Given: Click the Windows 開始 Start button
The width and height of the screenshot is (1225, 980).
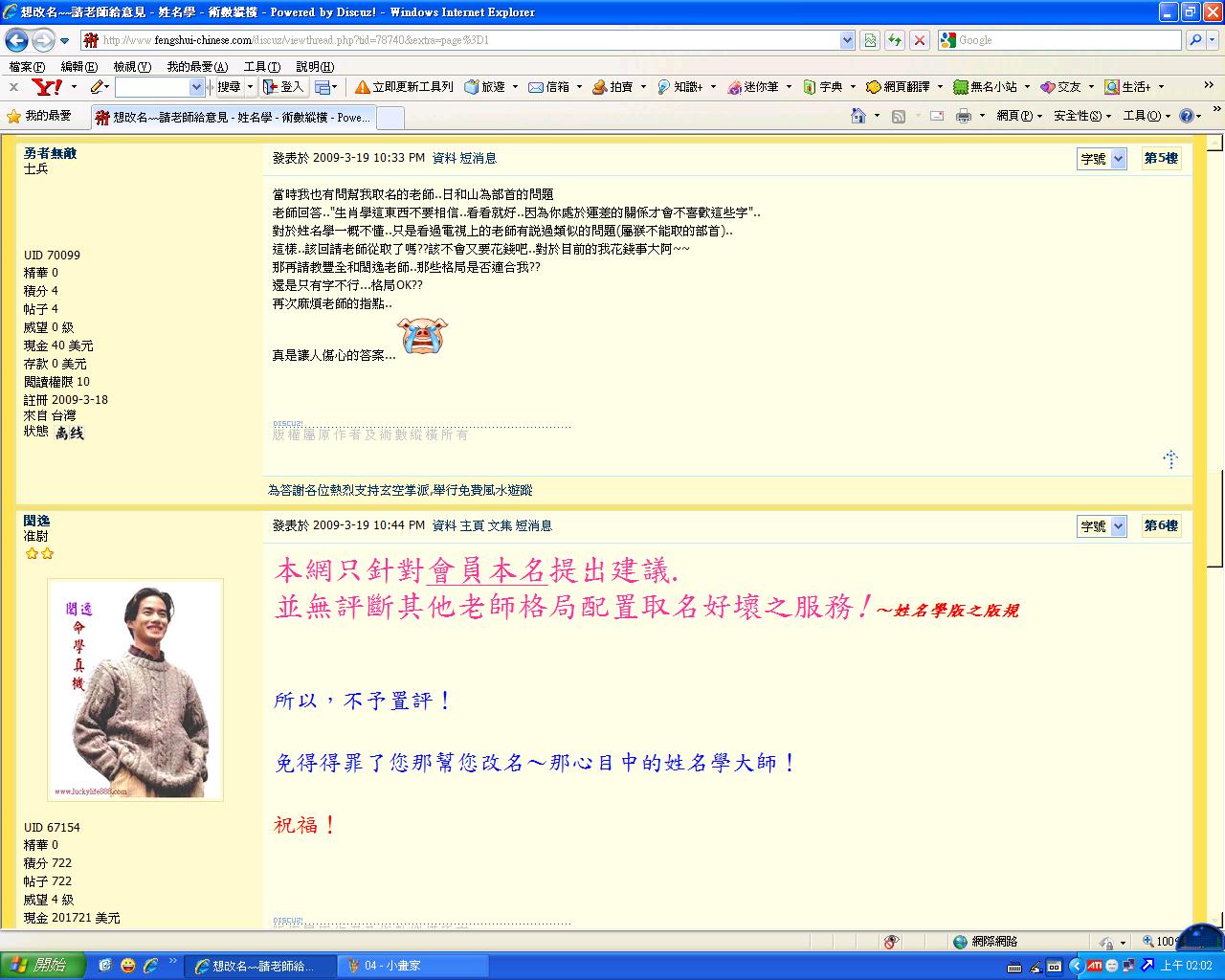Looking at the screenshot, I should 42,966.
